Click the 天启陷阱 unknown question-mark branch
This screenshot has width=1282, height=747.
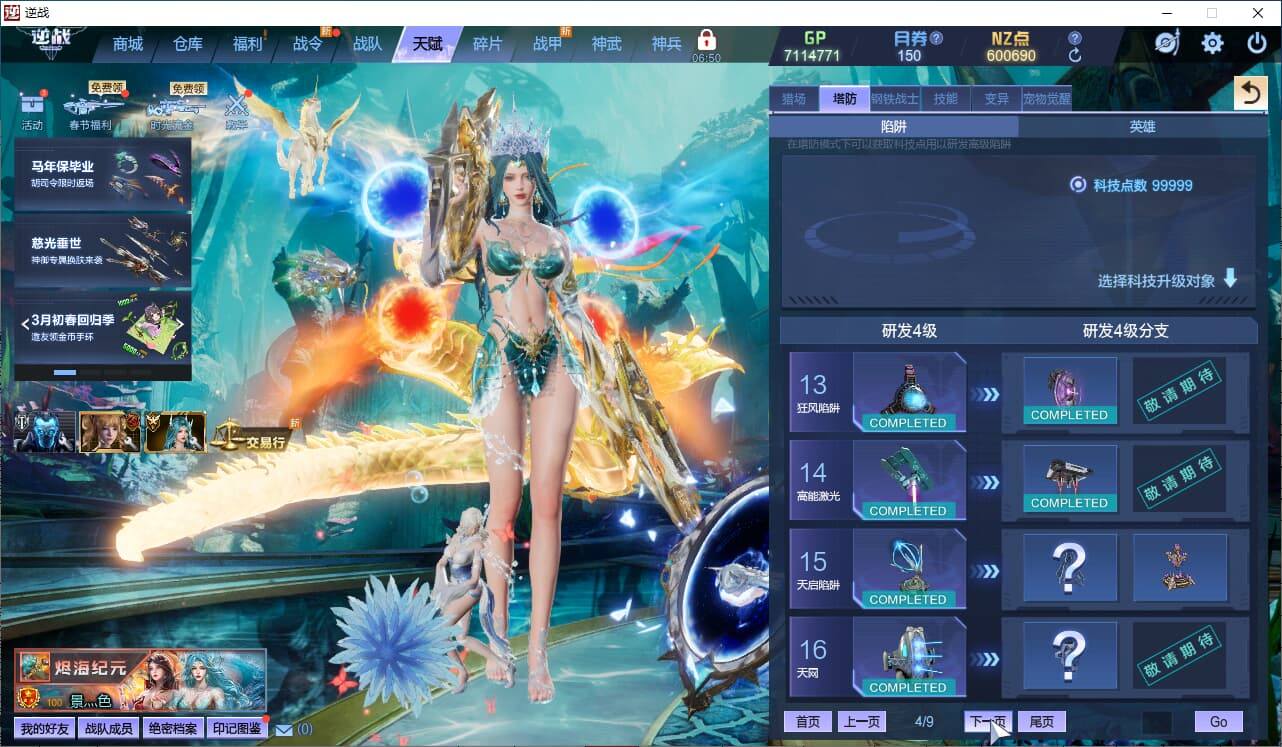point(1070,568)
